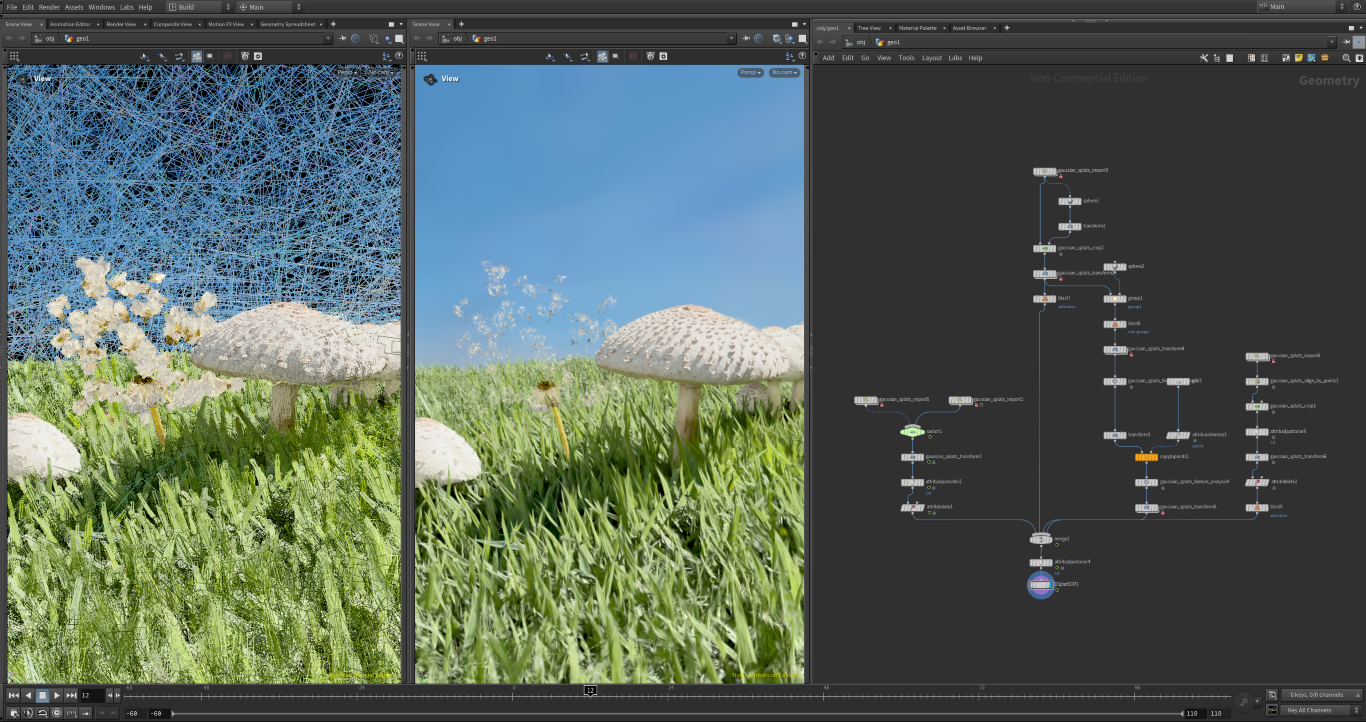1366x722 pixels.
Task: Select the switch1 node
Action: (x=912, y=431)
